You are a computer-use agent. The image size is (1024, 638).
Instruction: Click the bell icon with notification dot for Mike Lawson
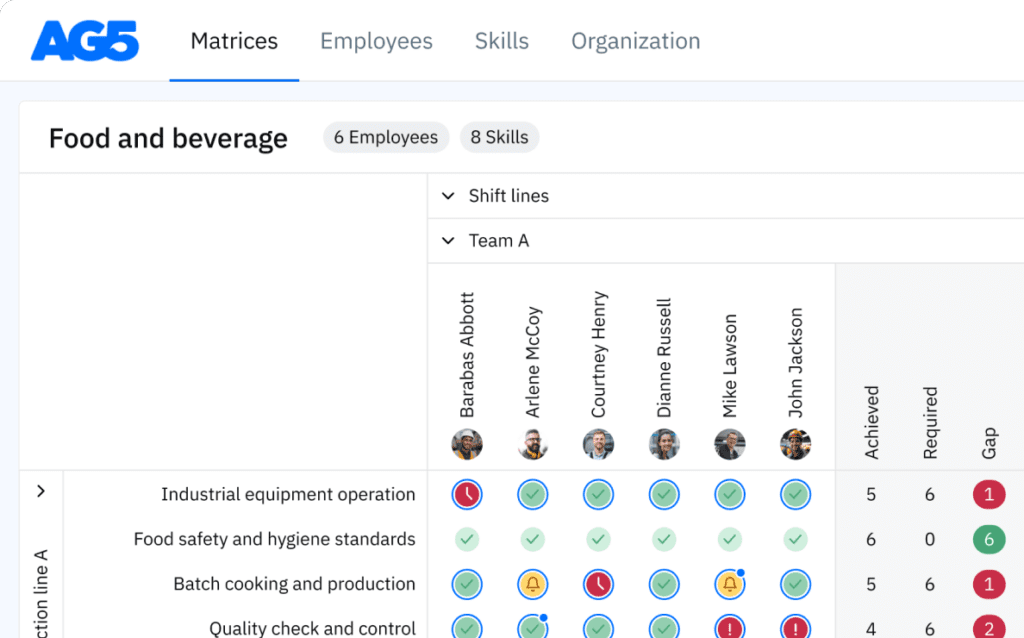(x=730, y=584)
